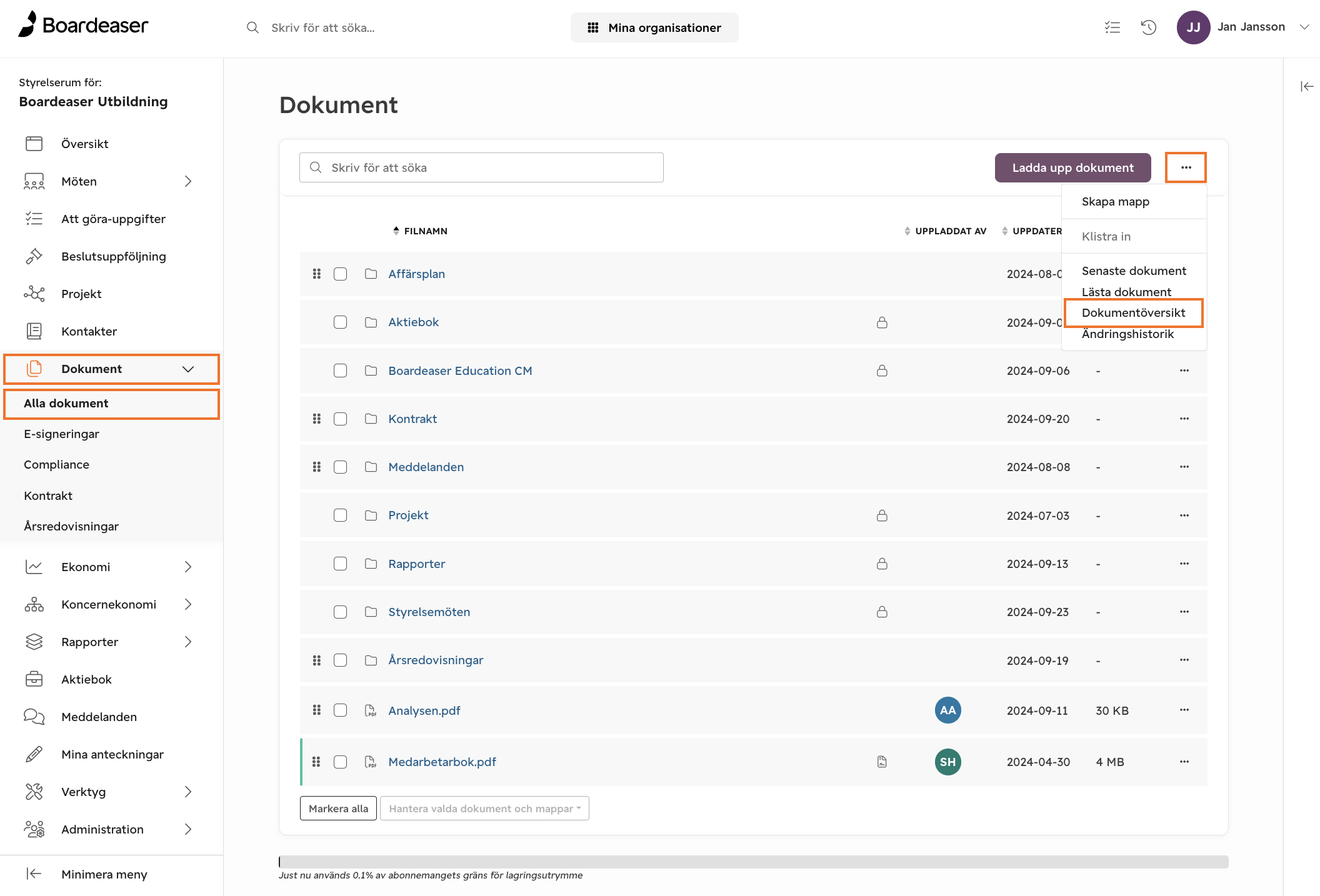
Task: Click the Beslutsuppföljning gavel icon
Action: click(34, 256)
